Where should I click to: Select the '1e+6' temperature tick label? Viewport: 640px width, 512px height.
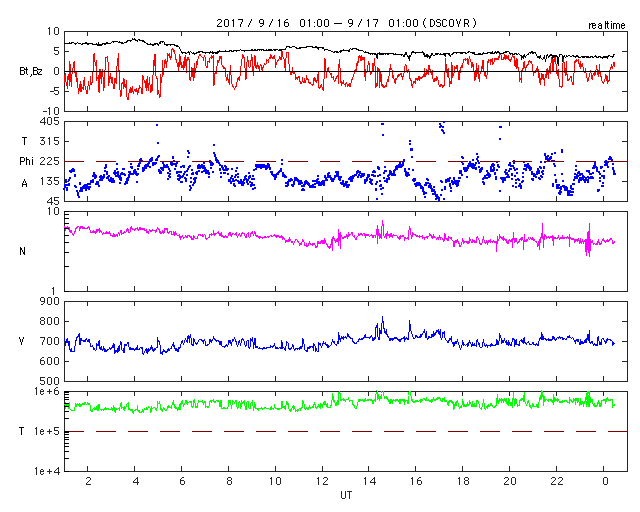pos(47,392)
